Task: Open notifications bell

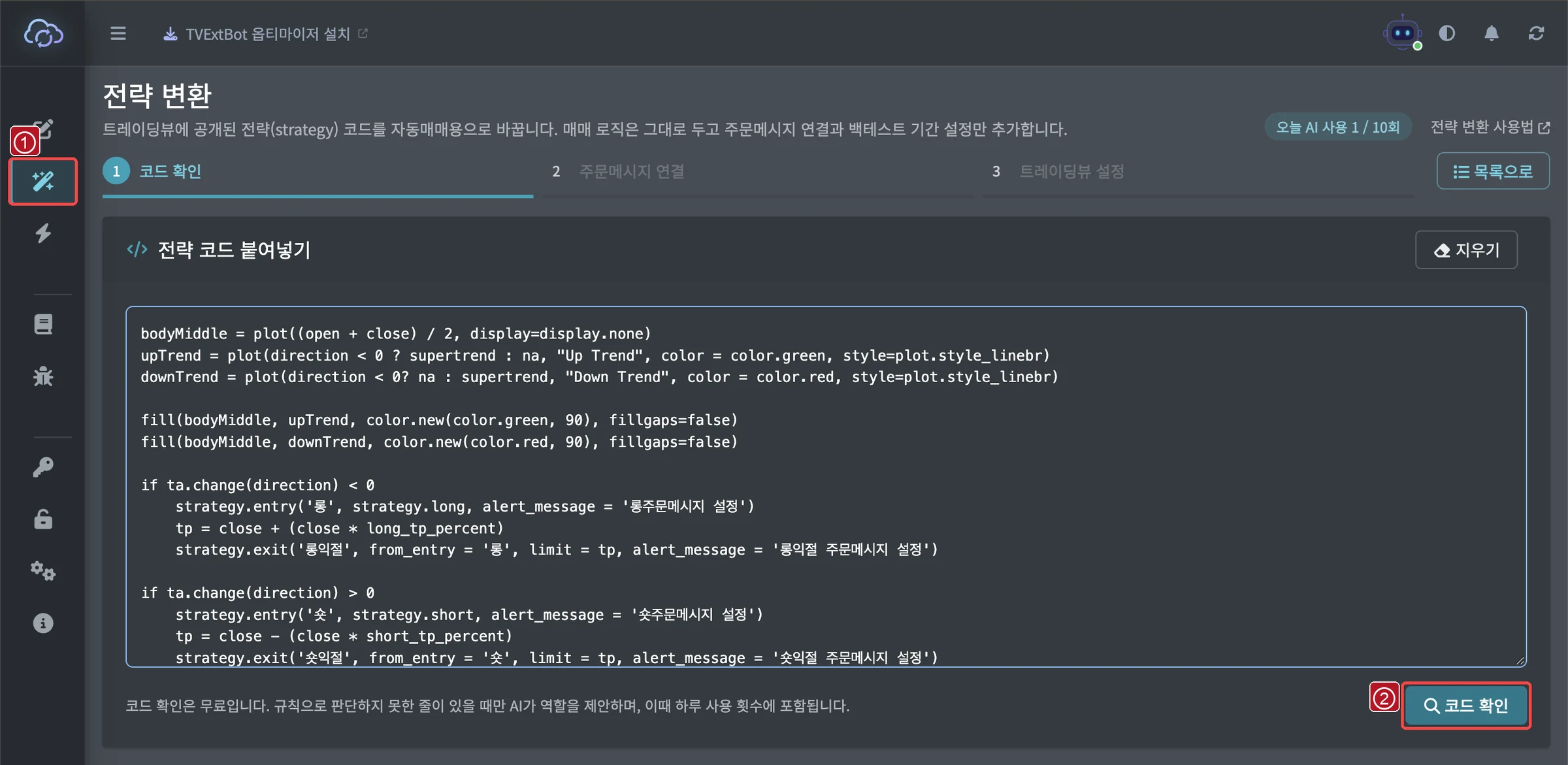Action: (1492, 33)
